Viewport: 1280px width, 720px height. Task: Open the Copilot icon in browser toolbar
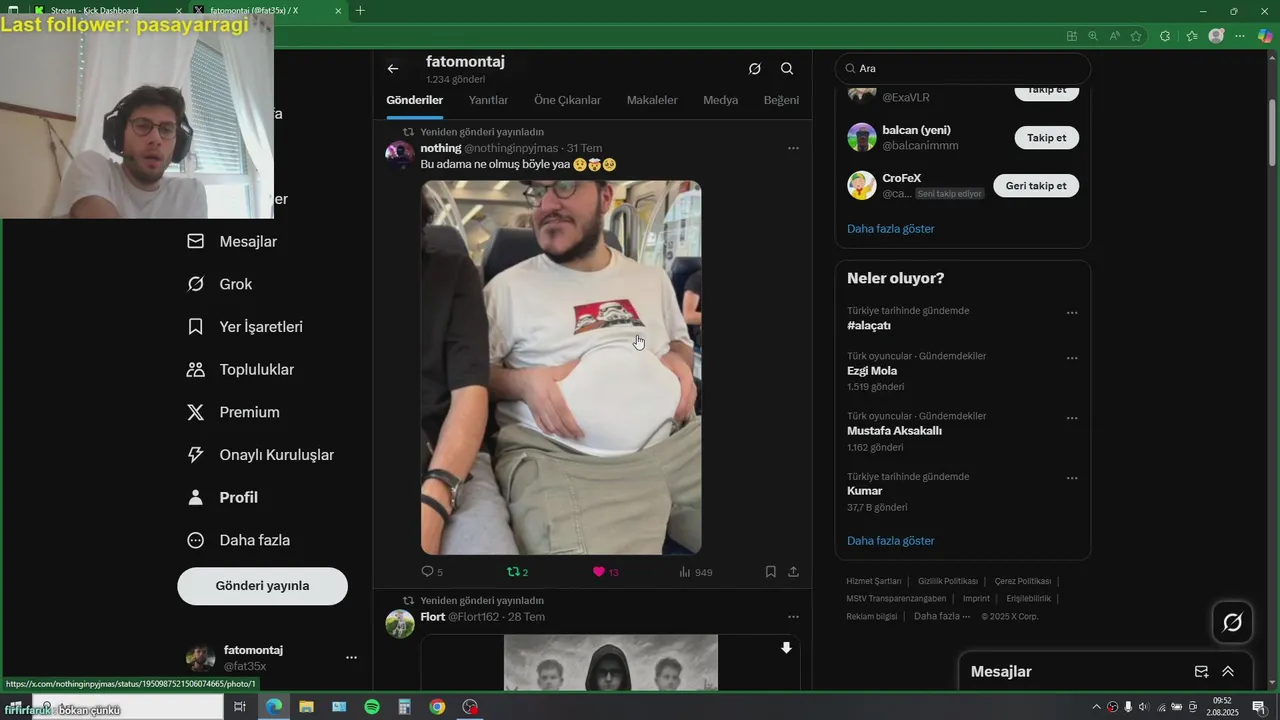(1265, 36)
